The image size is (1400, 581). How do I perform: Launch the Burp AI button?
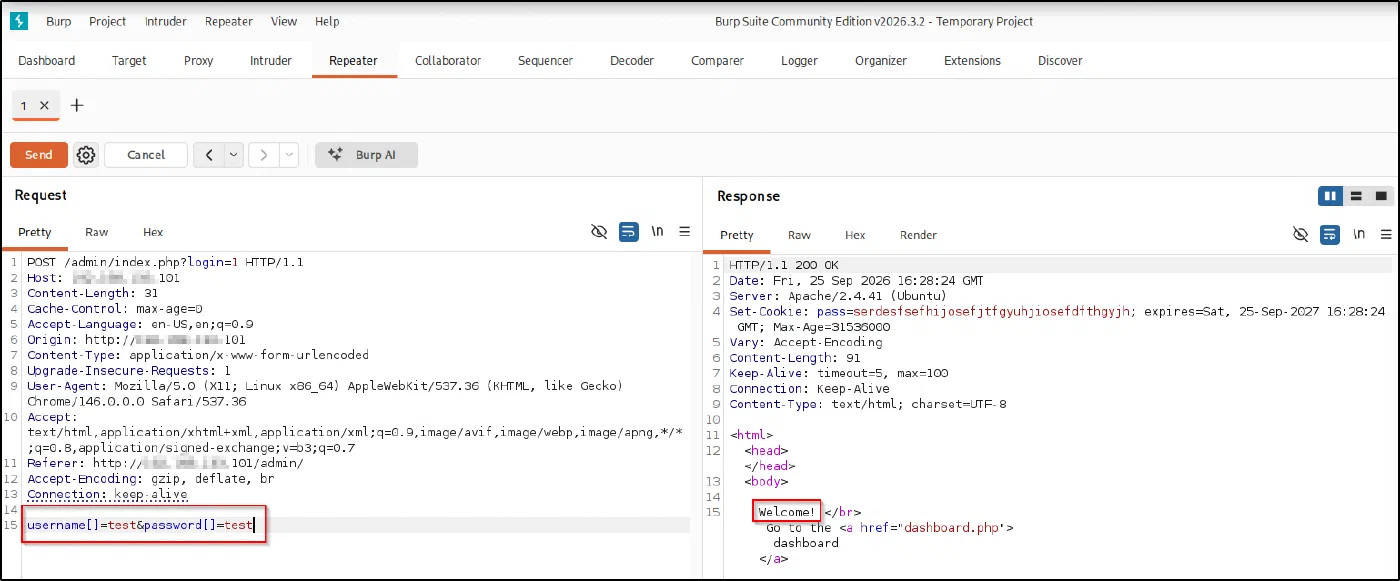pyautogui.click(x=367, y=155)
